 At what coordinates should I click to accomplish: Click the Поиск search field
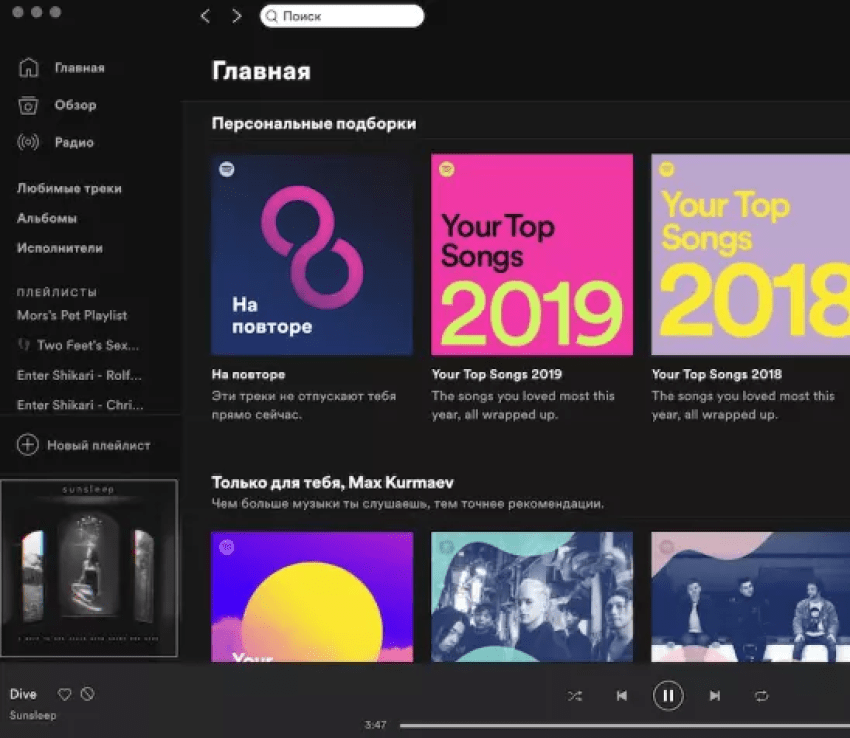342,16
